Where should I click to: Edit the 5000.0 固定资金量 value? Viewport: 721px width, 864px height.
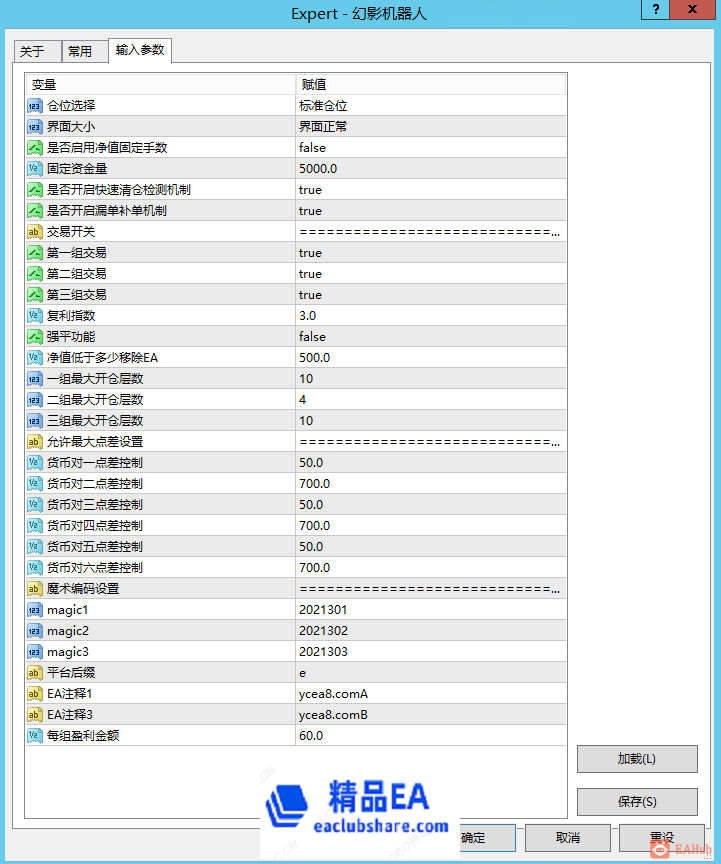point(431,169)
